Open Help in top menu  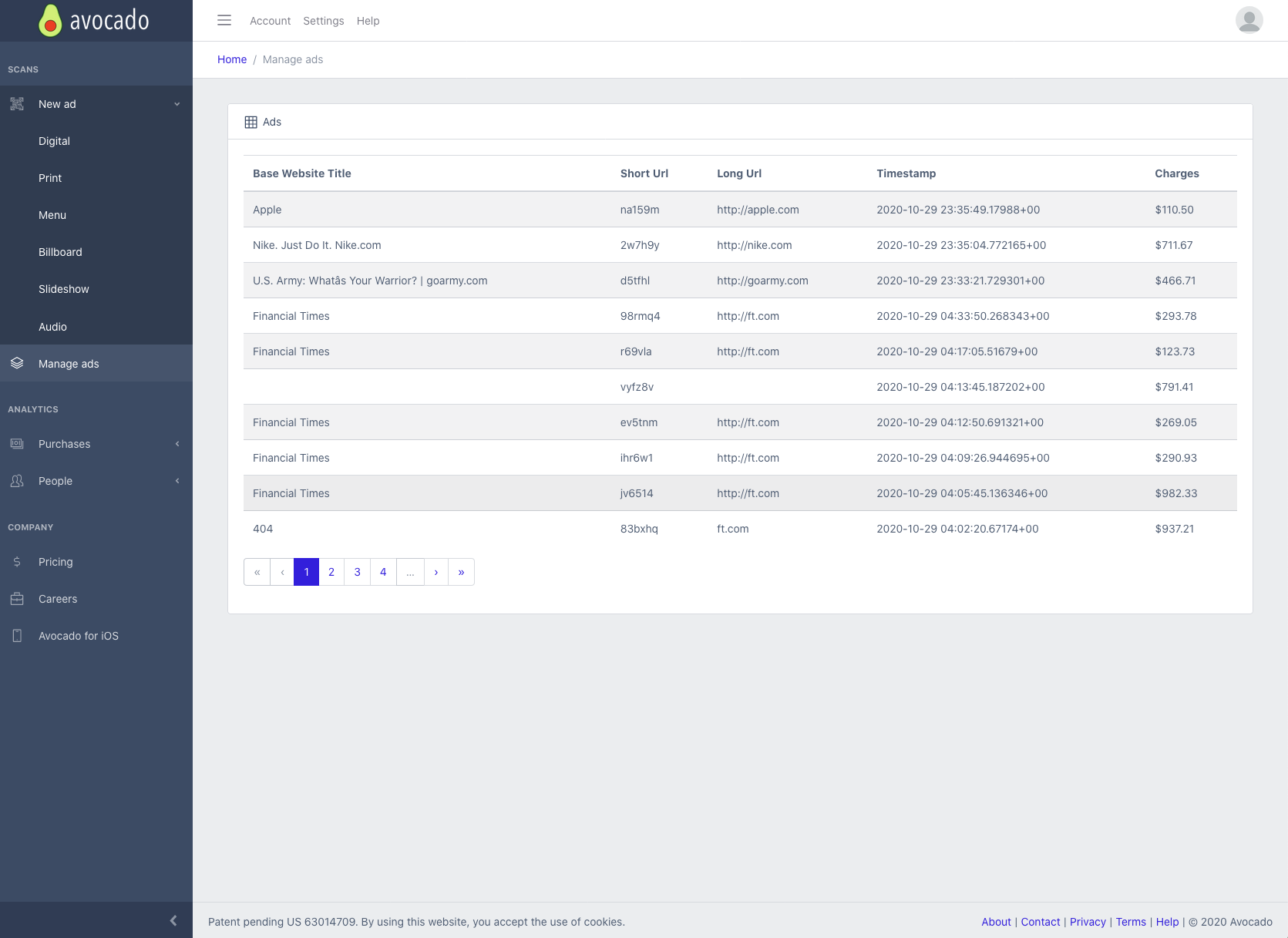368,21
